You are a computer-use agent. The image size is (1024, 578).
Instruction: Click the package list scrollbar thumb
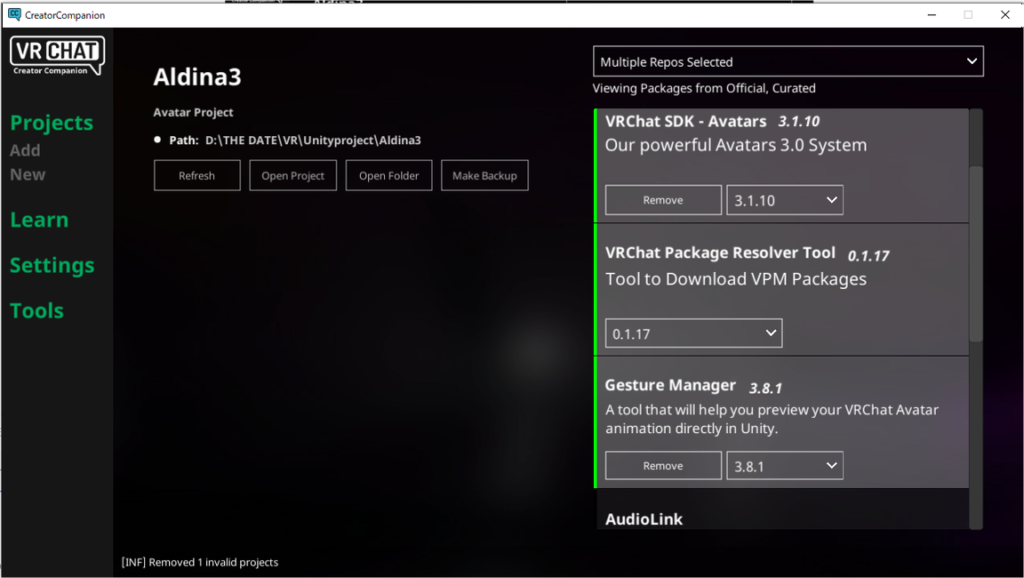click(976, 253)
